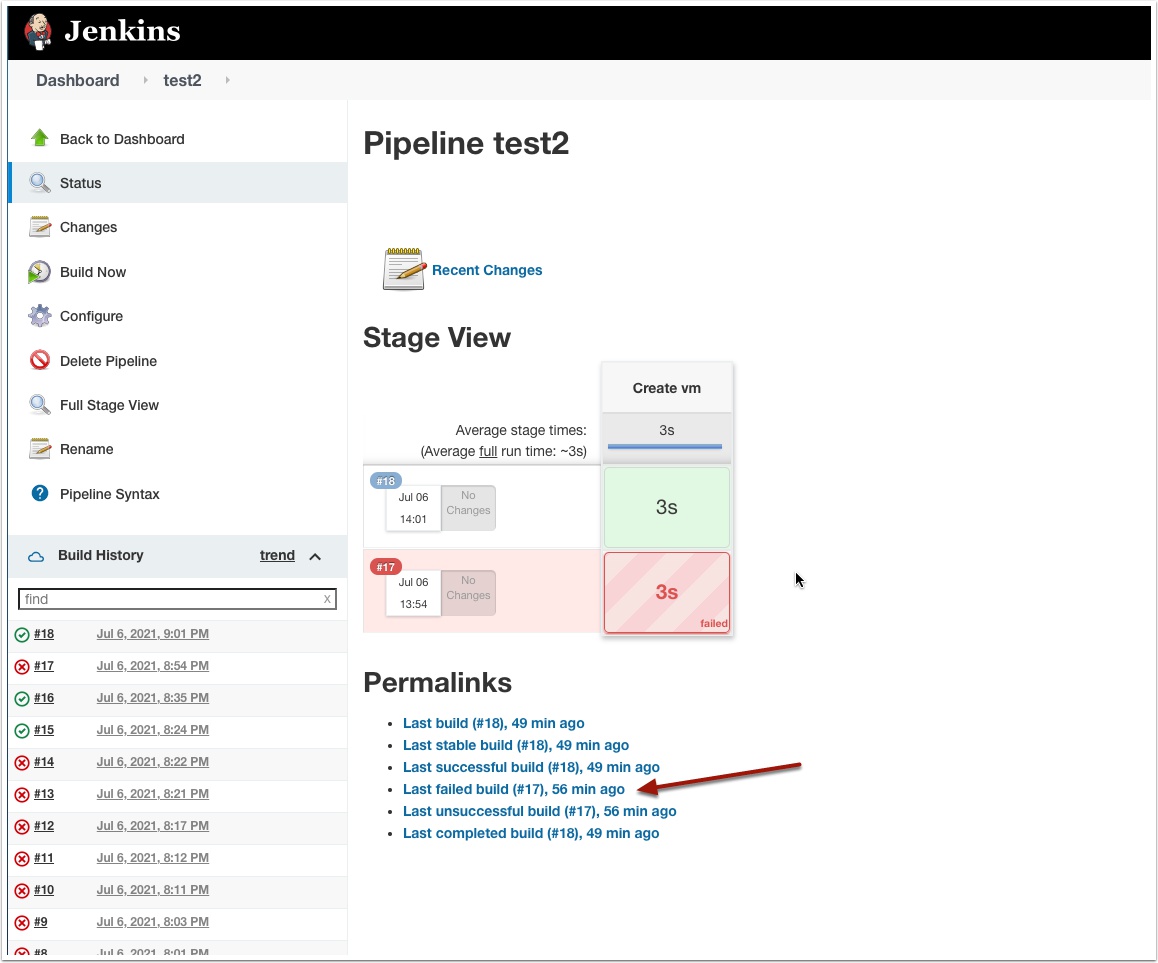Click the green Back to Dashboard arrow icon

pyautogui.click(x=40, y=138)
